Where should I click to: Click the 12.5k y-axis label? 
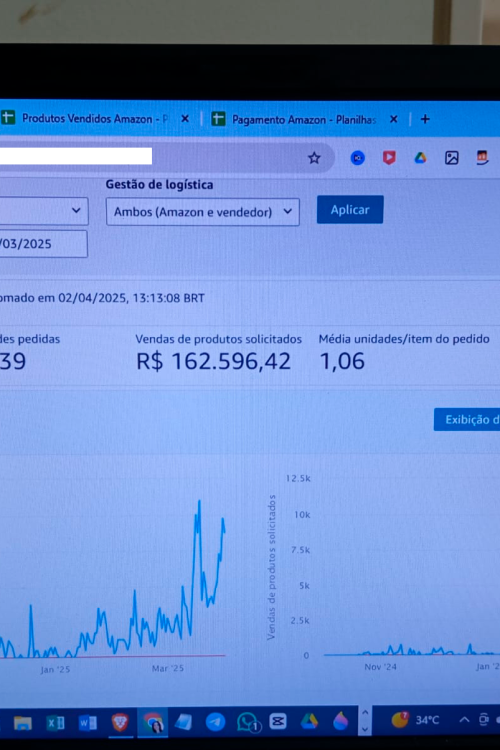click(x=298, y=478)
